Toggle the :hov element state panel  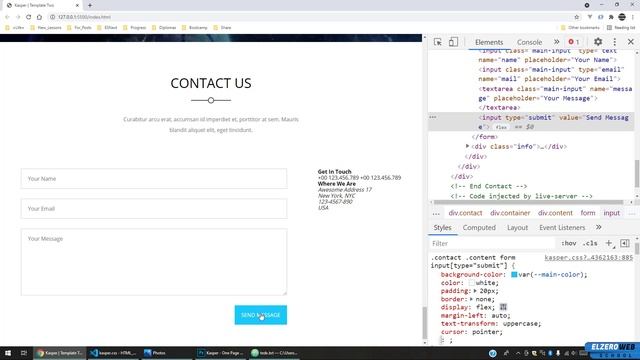tap(569, 243)
